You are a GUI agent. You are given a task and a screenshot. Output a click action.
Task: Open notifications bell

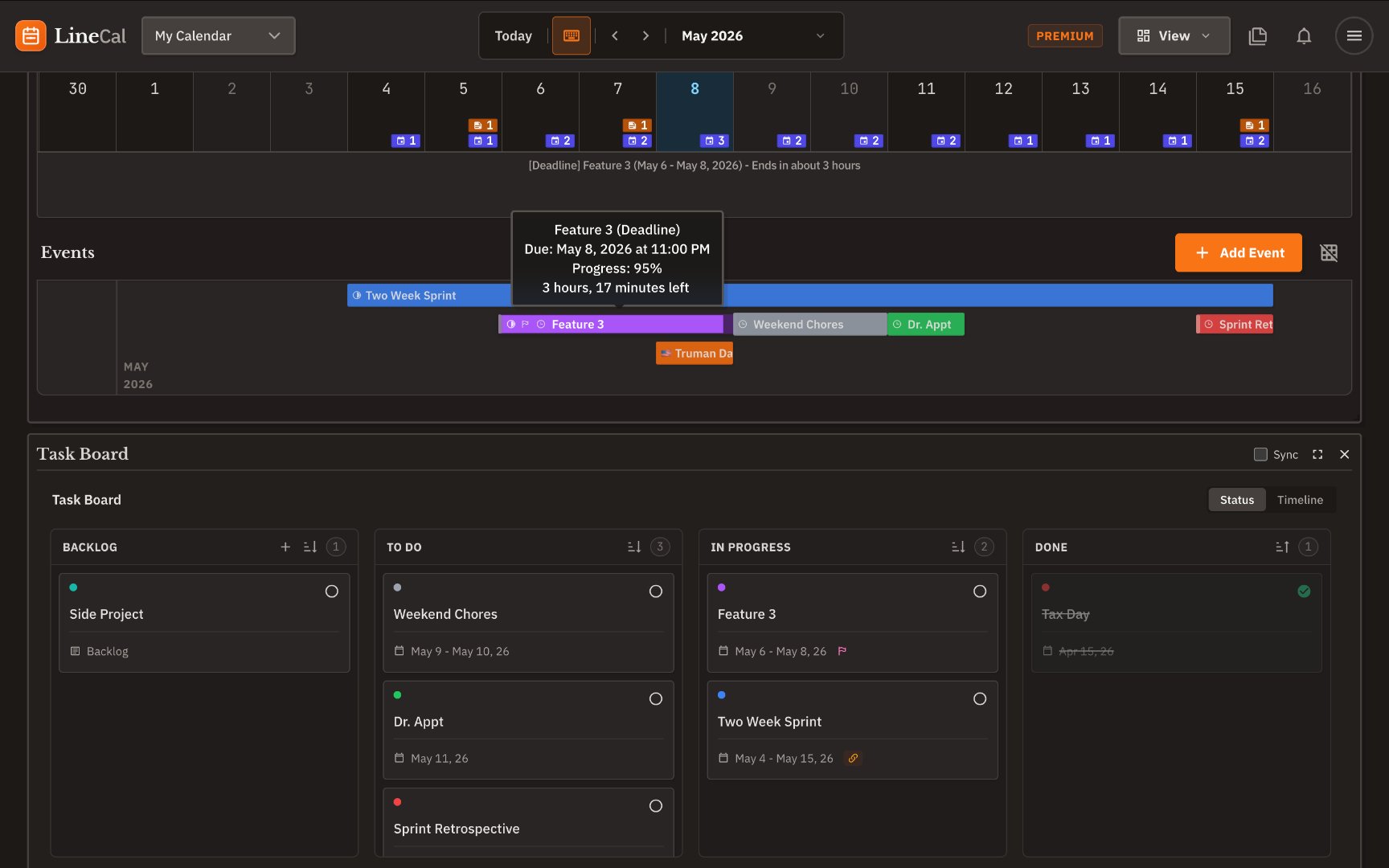click(1304, 35)
